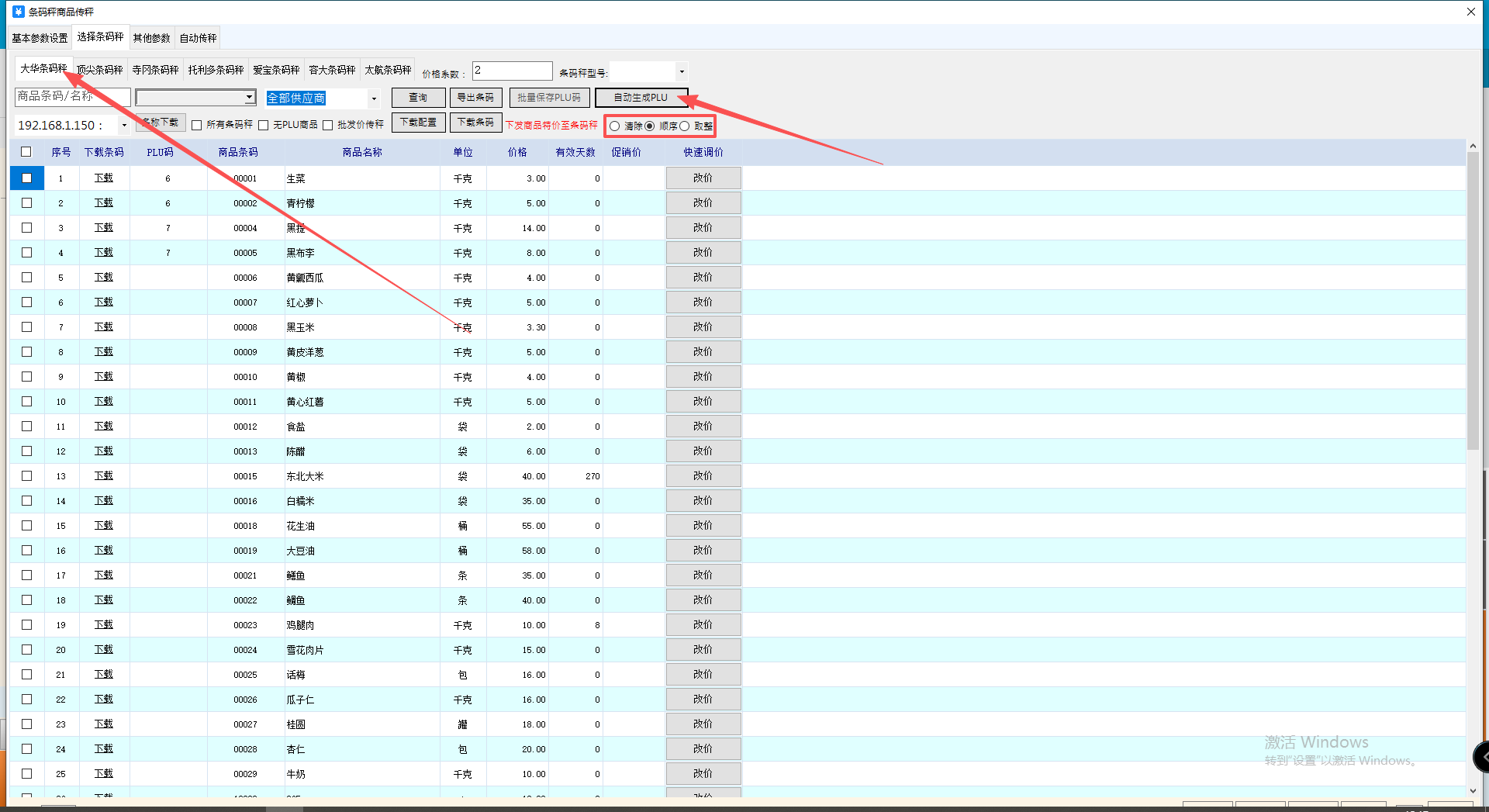Screen dimensions: 1489x812
Task: Check the 批发价传秤 checkbox
Action: (328, 126)
